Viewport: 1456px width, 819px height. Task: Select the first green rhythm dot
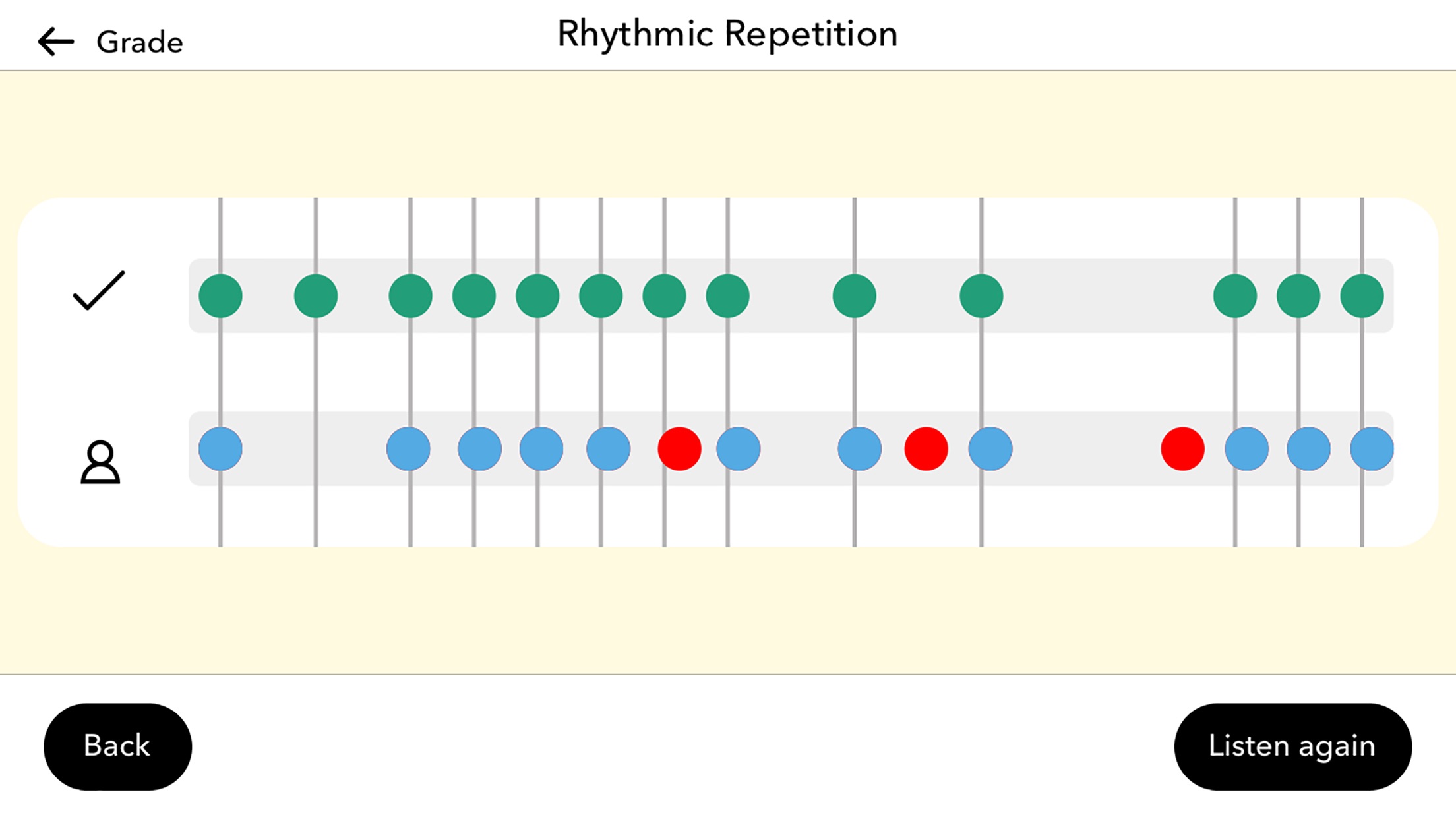point(218,294)
